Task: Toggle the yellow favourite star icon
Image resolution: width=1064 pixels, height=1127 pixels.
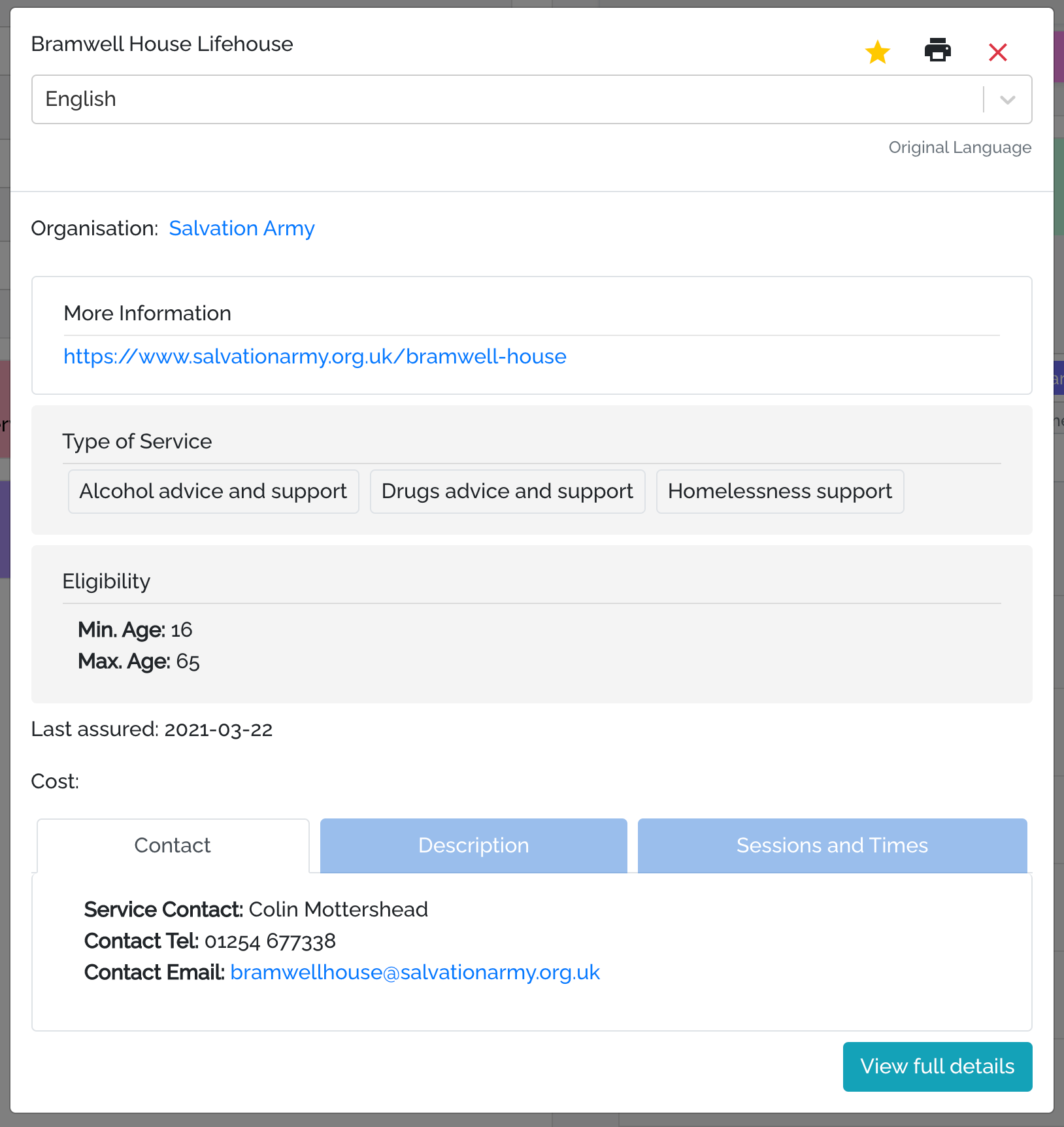Action: click(x=878, y=52)
